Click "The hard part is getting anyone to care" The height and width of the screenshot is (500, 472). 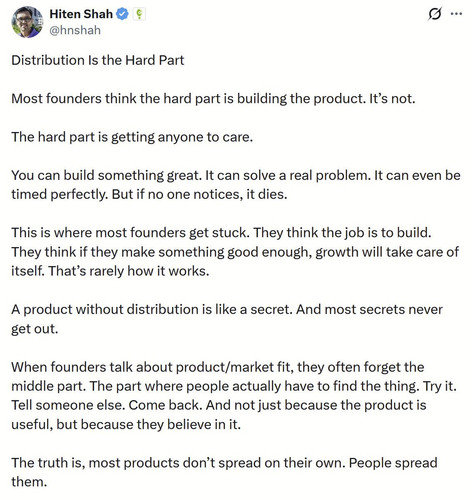click(x=132, y=137)
